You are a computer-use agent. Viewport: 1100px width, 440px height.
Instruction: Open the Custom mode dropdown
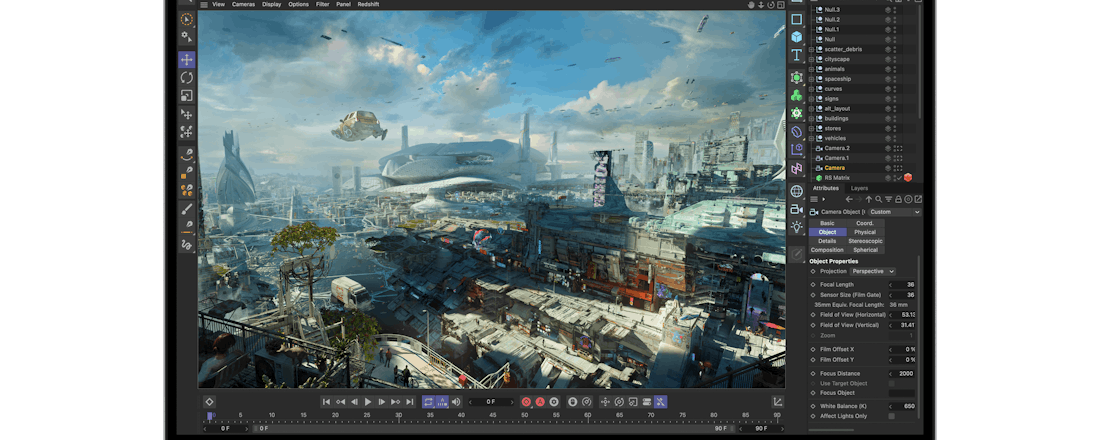point(894,211)
